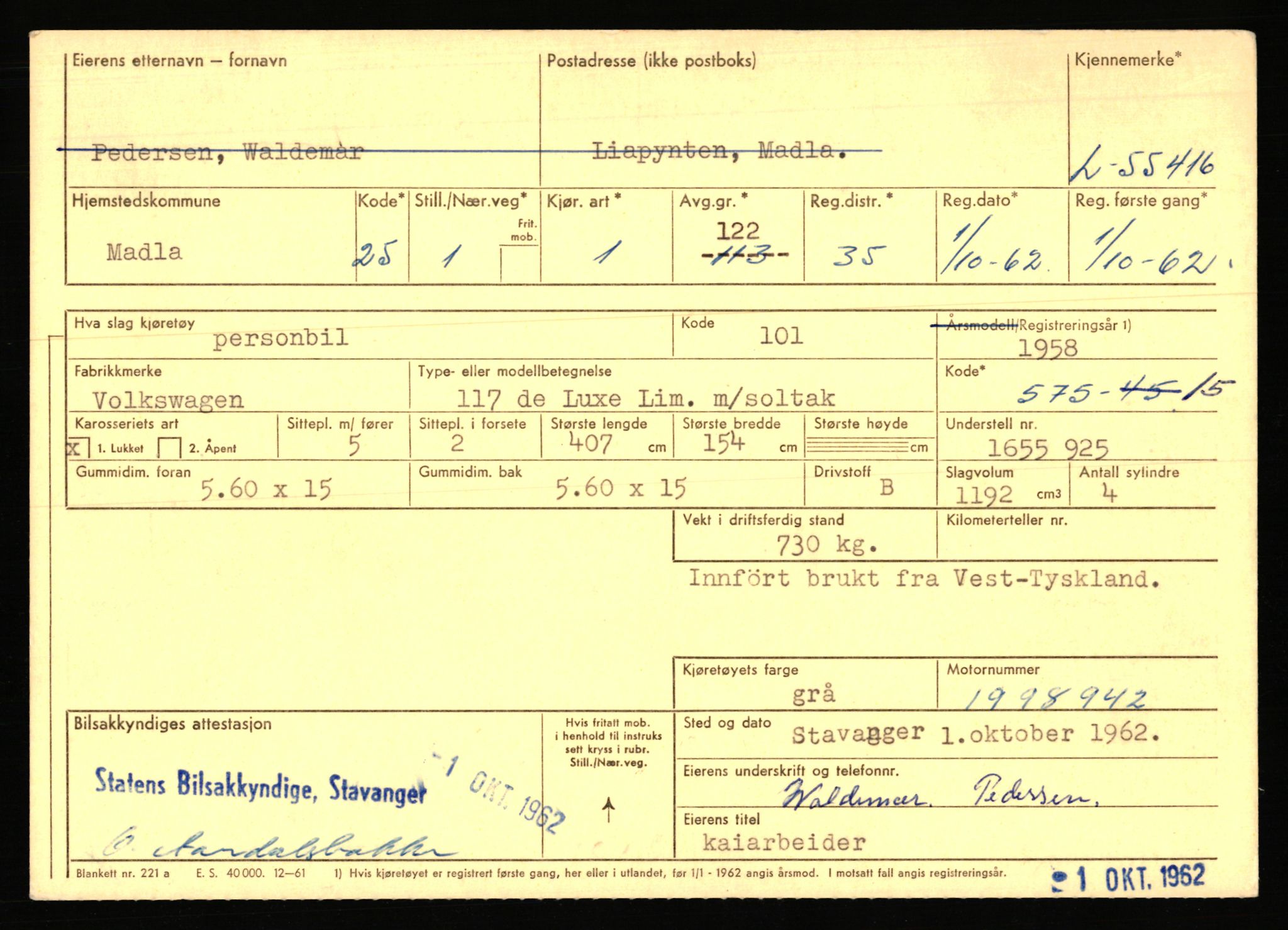Image resolution: width=1288 pixels, height=930 pixels.
Task: Click the 'Blankett nr. 221 a' footer text
Action: [x=123, y=873]
